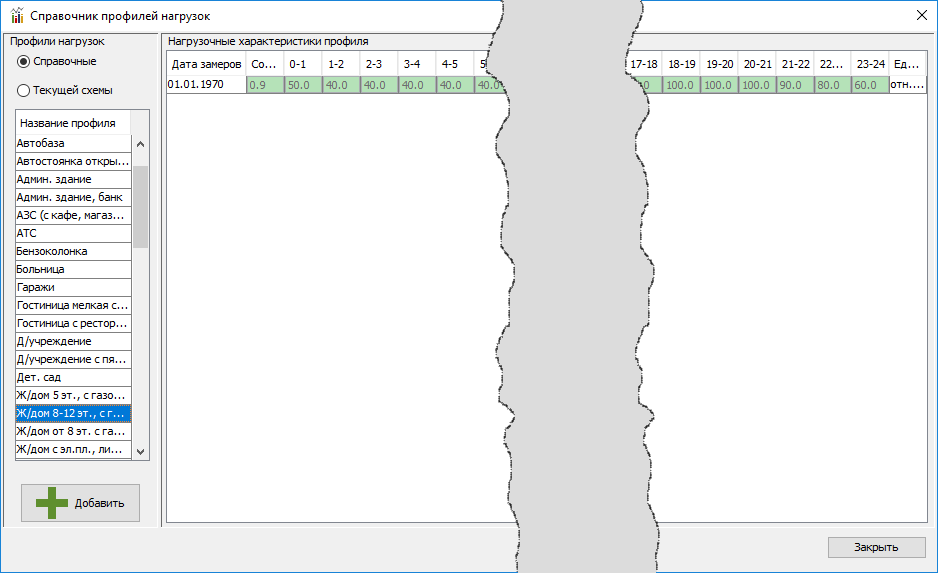Click the 40.0 cell under 4-5
938x573 pixels.
coord(455,85)
